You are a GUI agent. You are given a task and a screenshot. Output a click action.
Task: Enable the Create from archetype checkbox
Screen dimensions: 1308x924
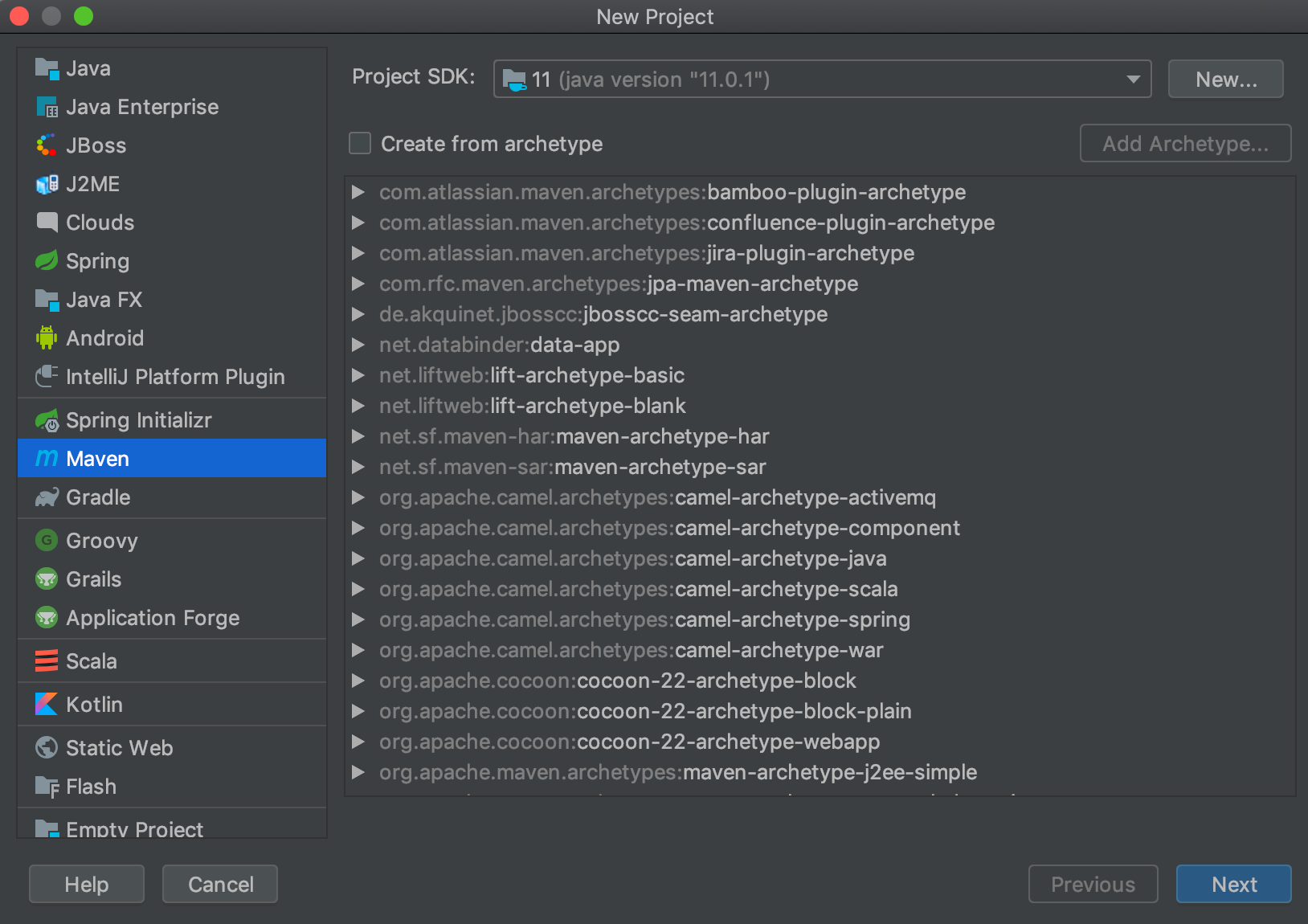click(x=359, y=143)
